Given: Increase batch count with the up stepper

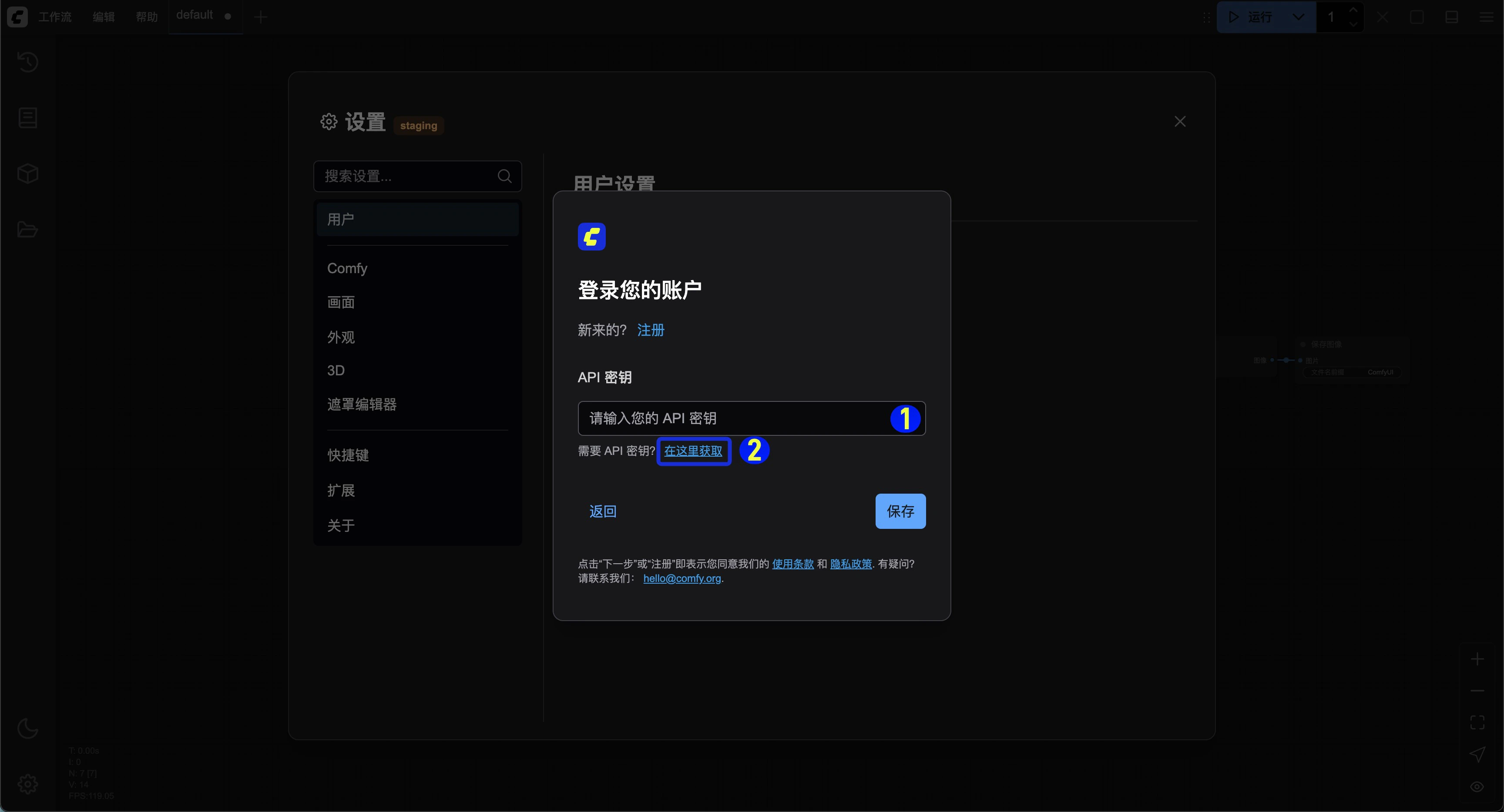Looking at the screenshot, I should click(x=1354, y=10).
